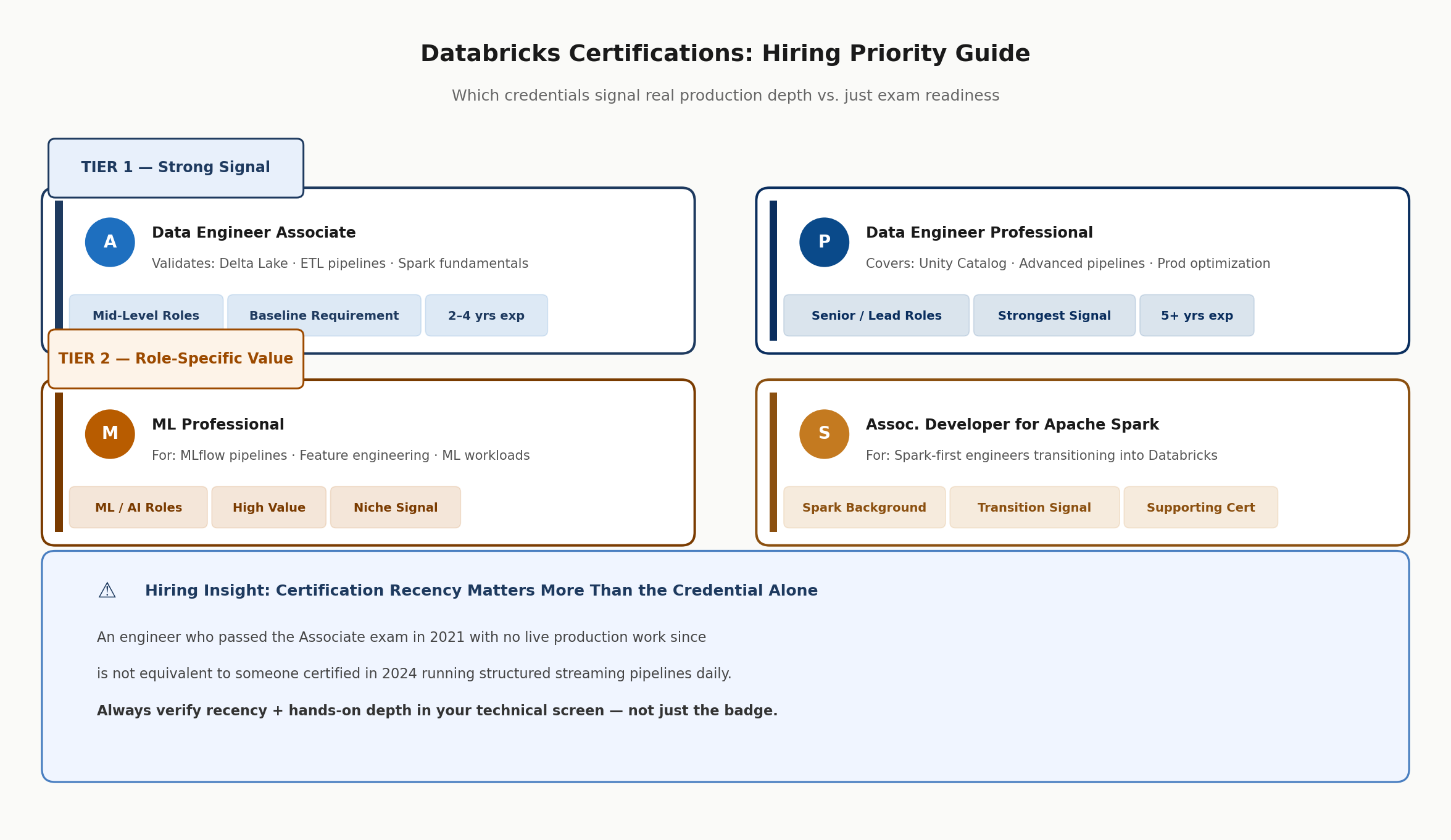The image size is (1451, 840).
Task: Click the 'For: MLflow pipelines' description line
Action: coord(341,455)
